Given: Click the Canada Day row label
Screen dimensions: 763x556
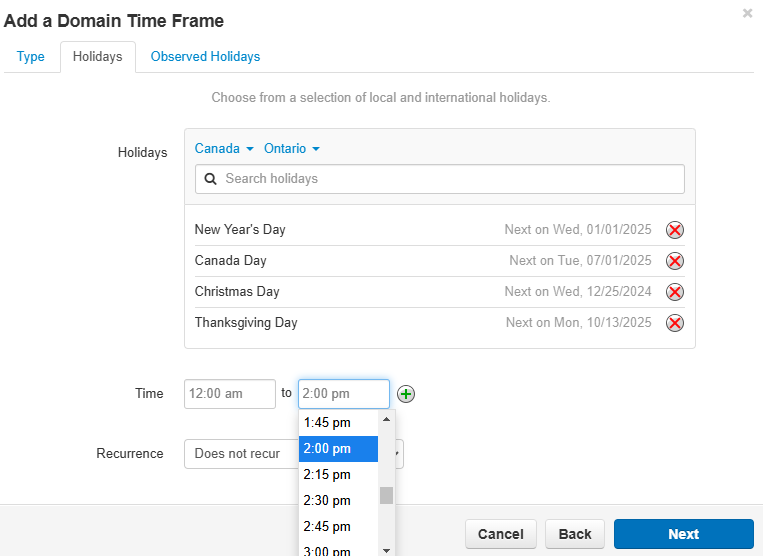Looking at the screenshot, I should (231, 261).
